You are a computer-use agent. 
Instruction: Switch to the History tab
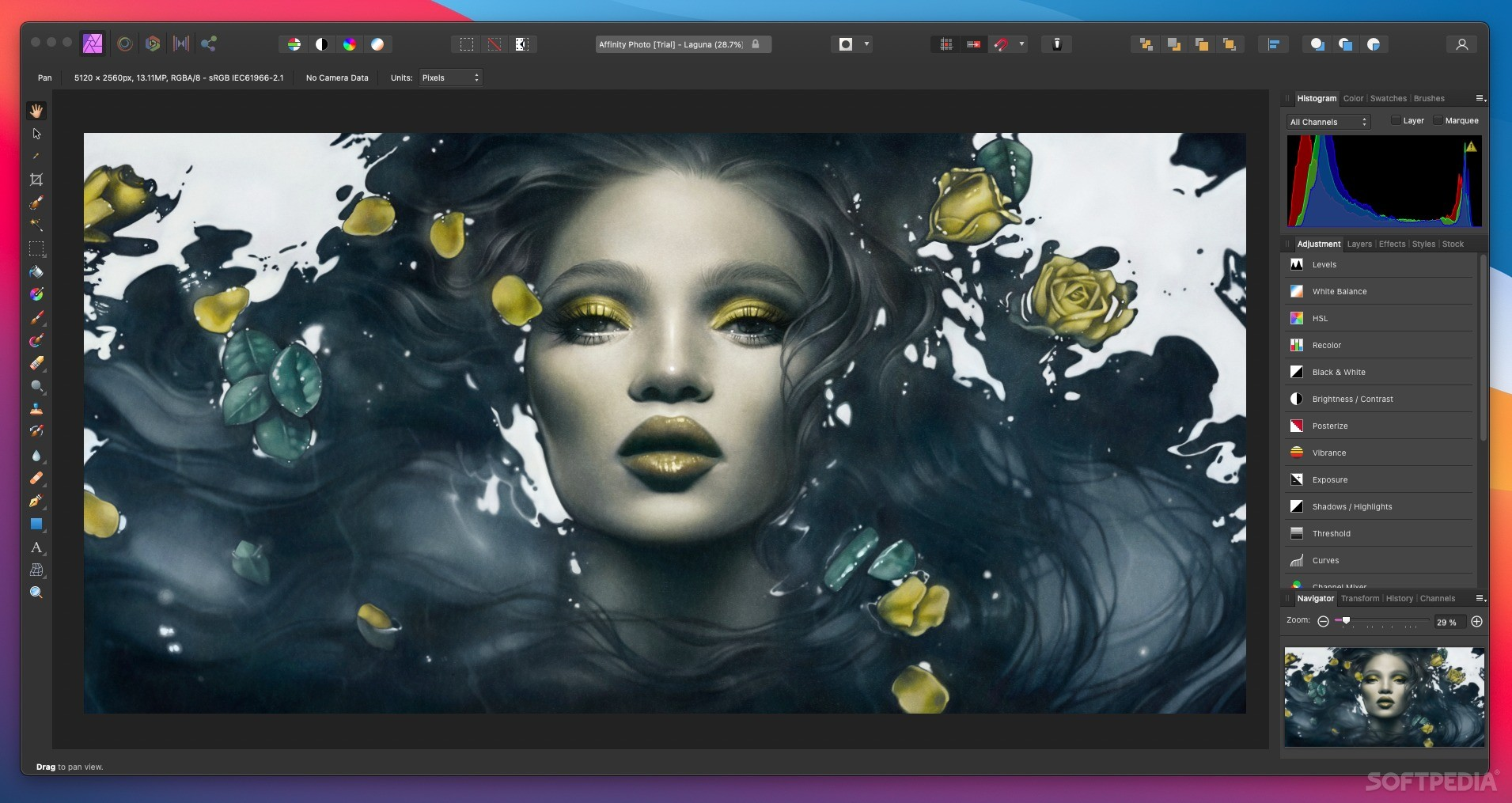click(x=1399, y=599)
